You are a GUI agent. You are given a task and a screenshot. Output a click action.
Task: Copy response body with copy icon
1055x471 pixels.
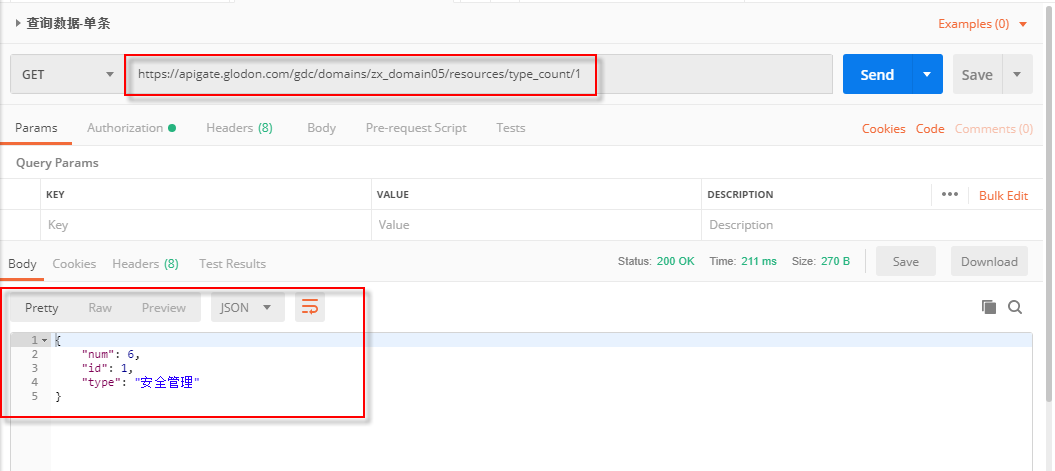click(x=989, y=307)
